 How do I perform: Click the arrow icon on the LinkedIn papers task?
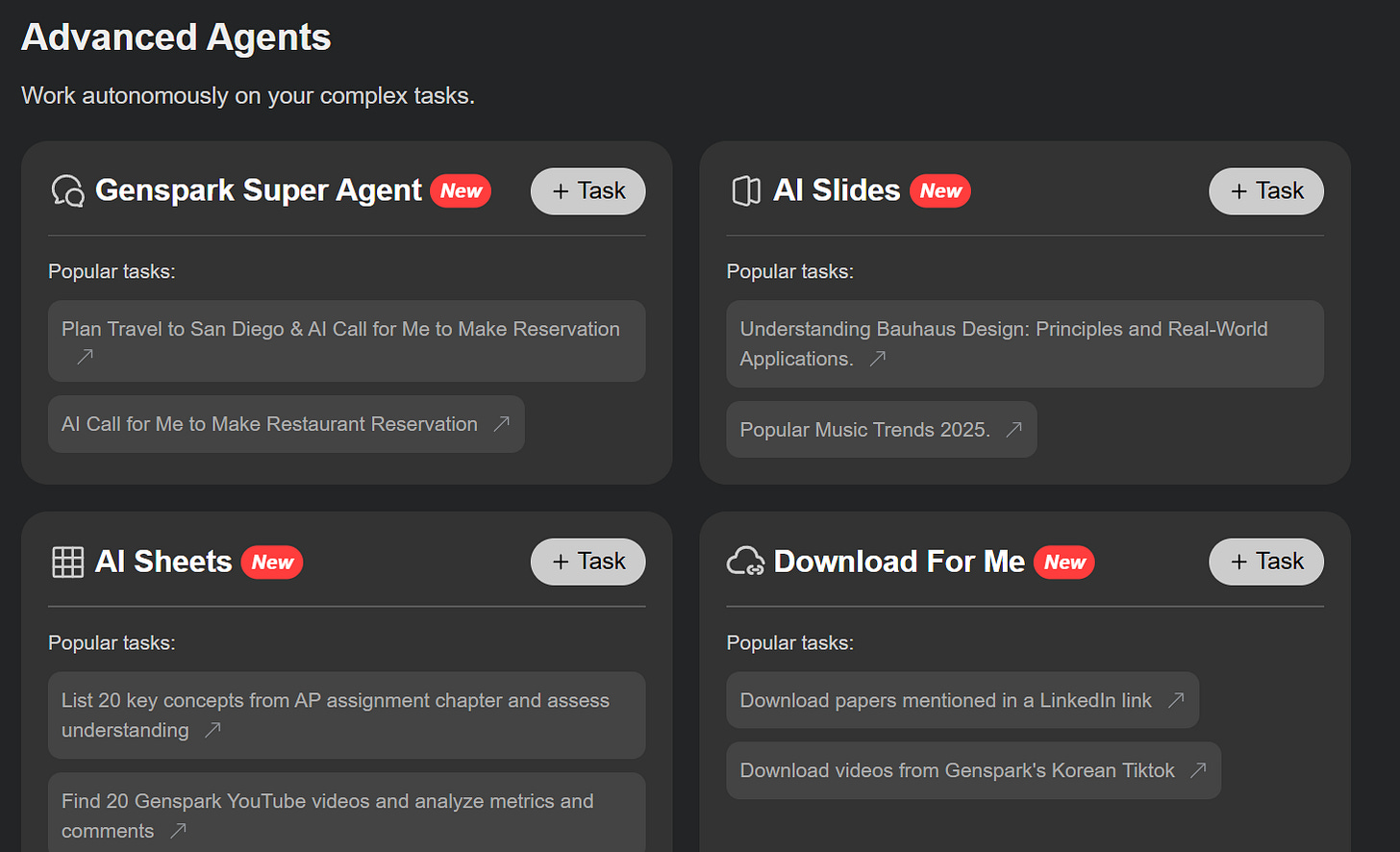click(1175, 700)
